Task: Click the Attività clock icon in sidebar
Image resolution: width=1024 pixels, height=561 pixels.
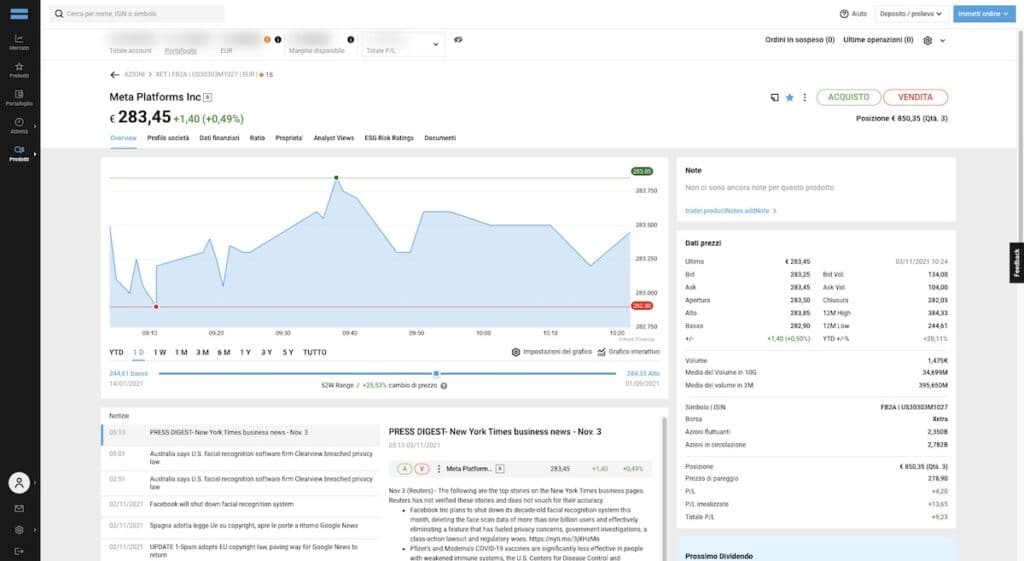Action: pyautogui.click(x=19, y=125)
